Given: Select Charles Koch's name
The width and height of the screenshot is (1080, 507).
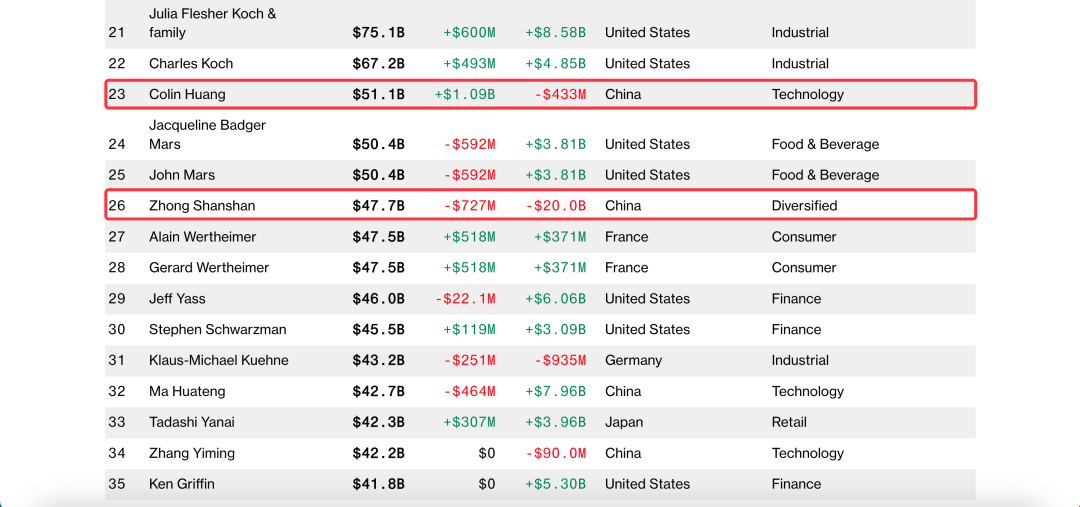Looking at the screenshot, I should point(191,63).
